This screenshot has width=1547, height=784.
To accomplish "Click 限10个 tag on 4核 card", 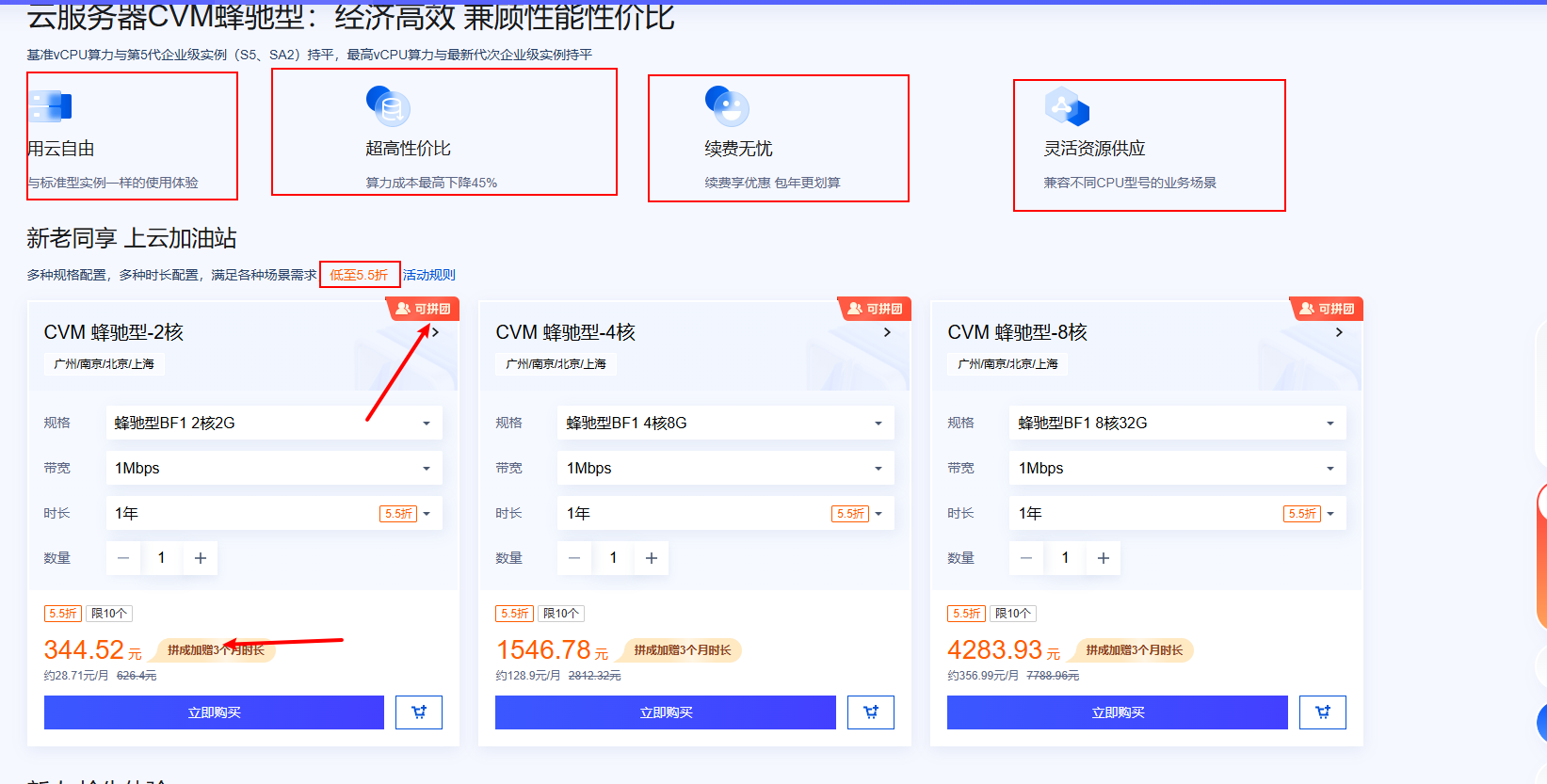I will click(561, 614).
